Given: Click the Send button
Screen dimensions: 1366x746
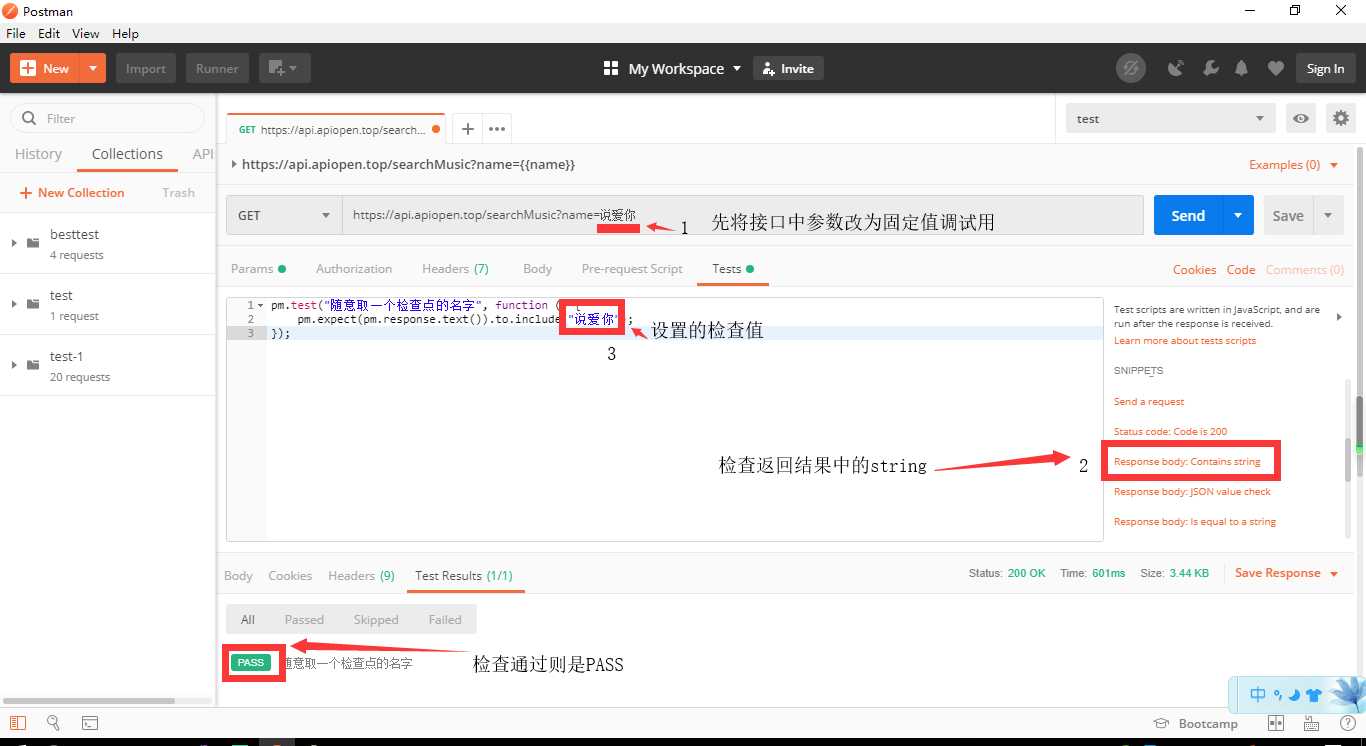Looking at the screenshot, I should (x=1188, y=215).
